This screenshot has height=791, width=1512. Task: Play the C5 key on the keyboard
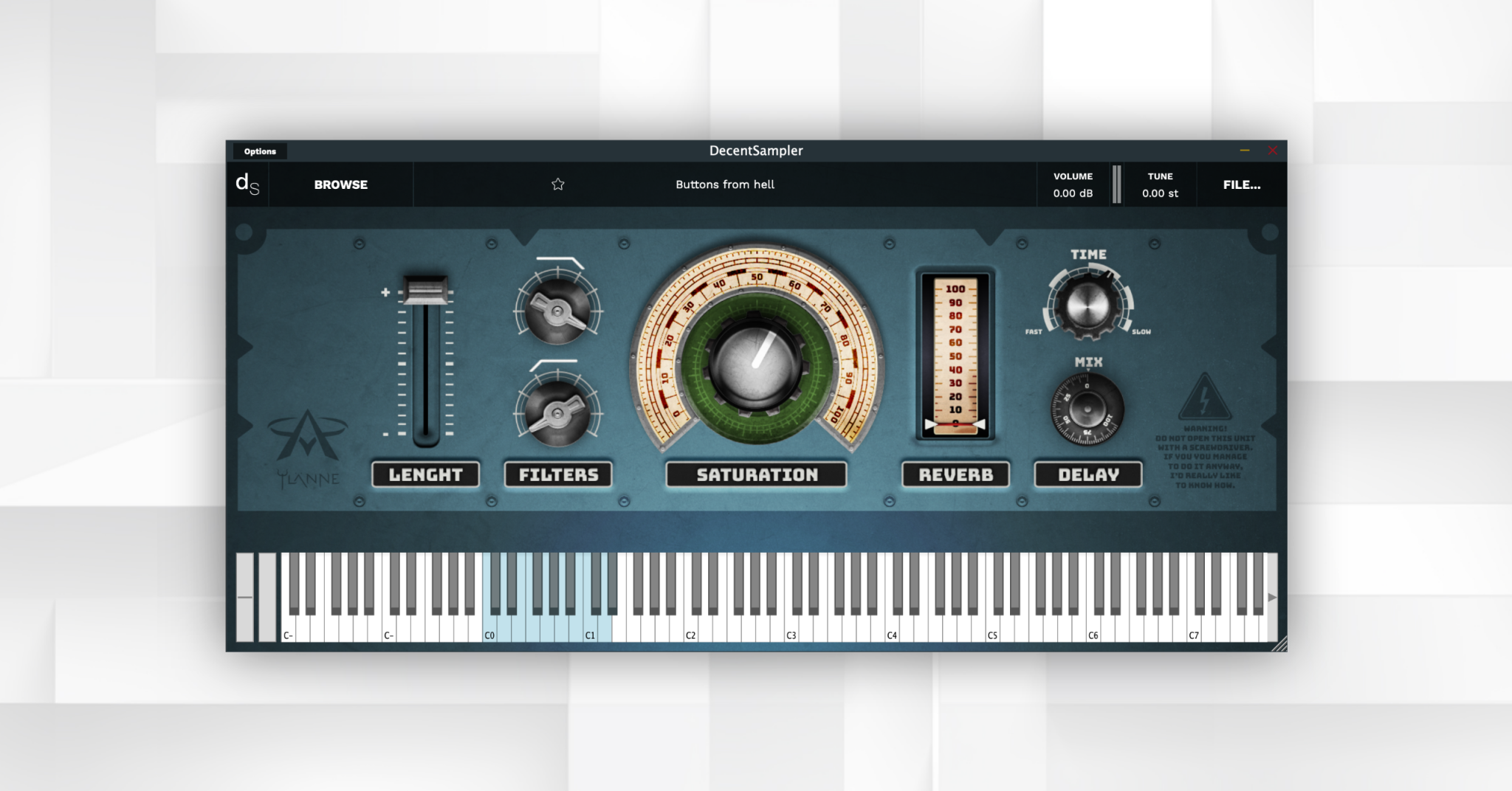993,629
